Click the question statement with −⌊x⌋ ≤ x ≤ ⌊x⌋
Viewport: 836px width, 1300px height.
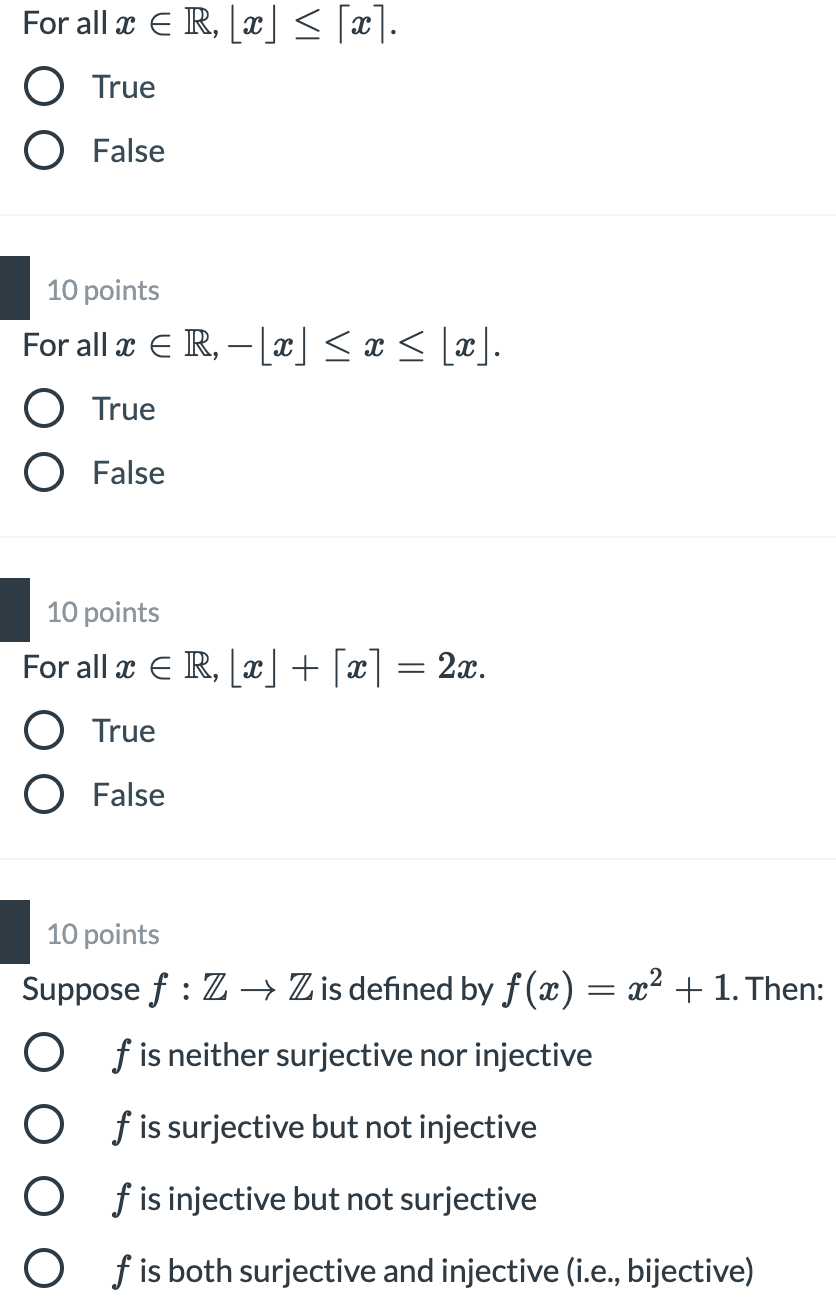(x=260, y=345)
